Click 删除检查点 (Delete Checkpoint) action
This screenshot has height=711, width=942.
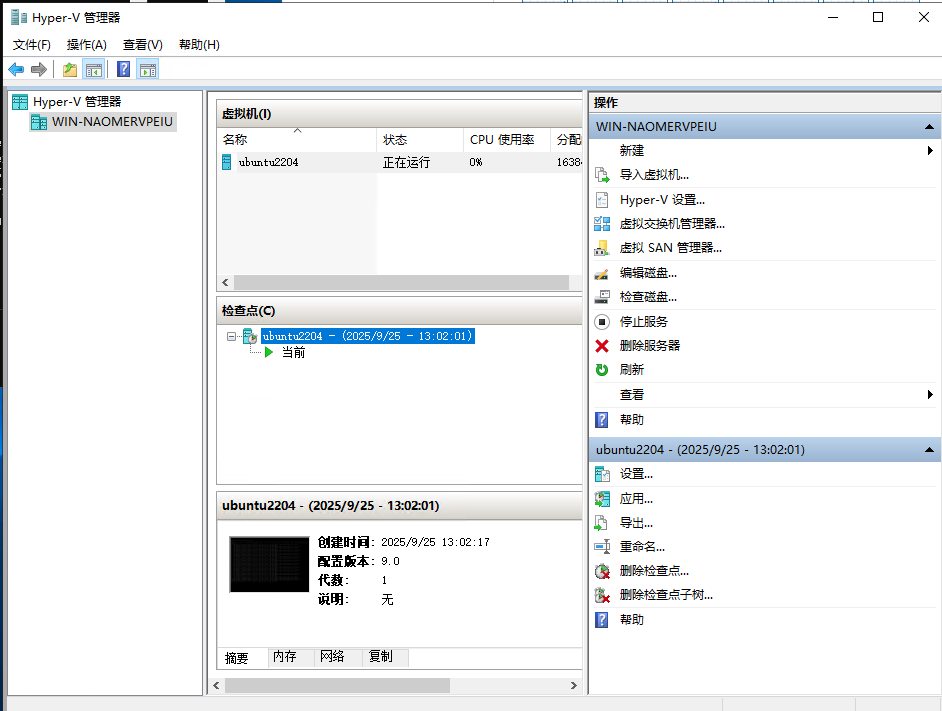point(654,571)
